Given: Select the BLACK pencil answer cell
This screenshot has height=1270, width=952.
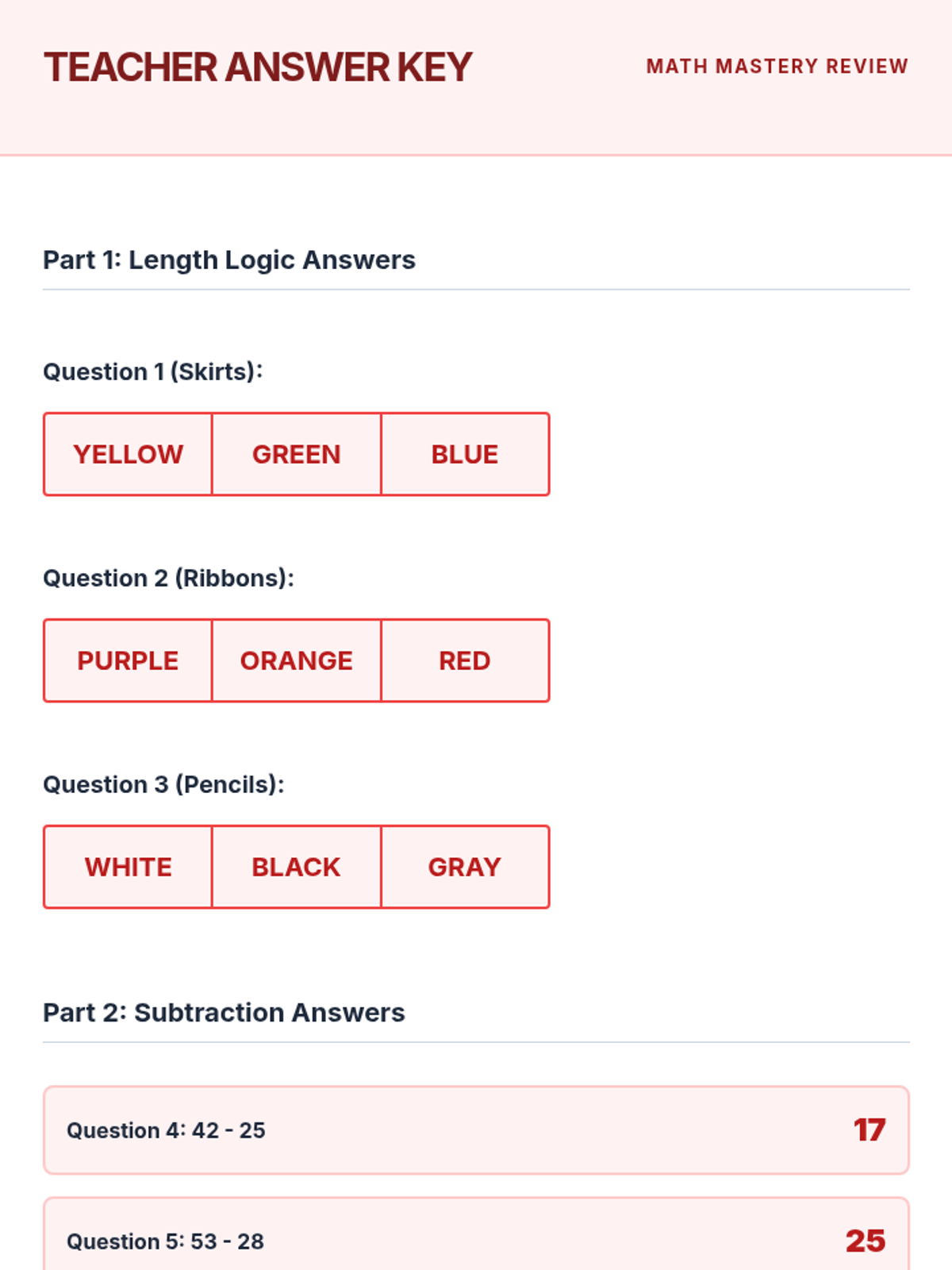Looking at the screenshot, I should coord(297,867).
